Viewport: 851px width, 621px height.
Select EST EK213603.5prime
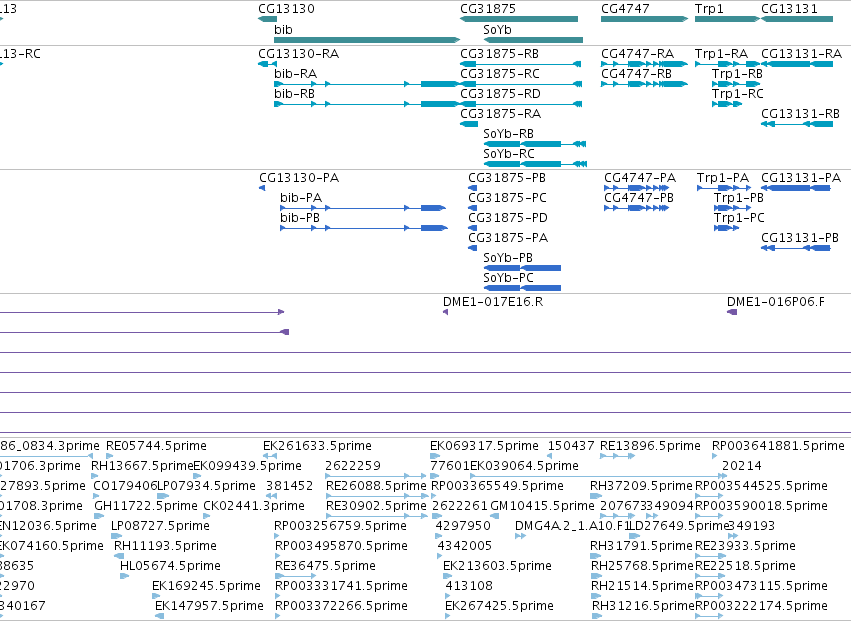pos(447,576)
